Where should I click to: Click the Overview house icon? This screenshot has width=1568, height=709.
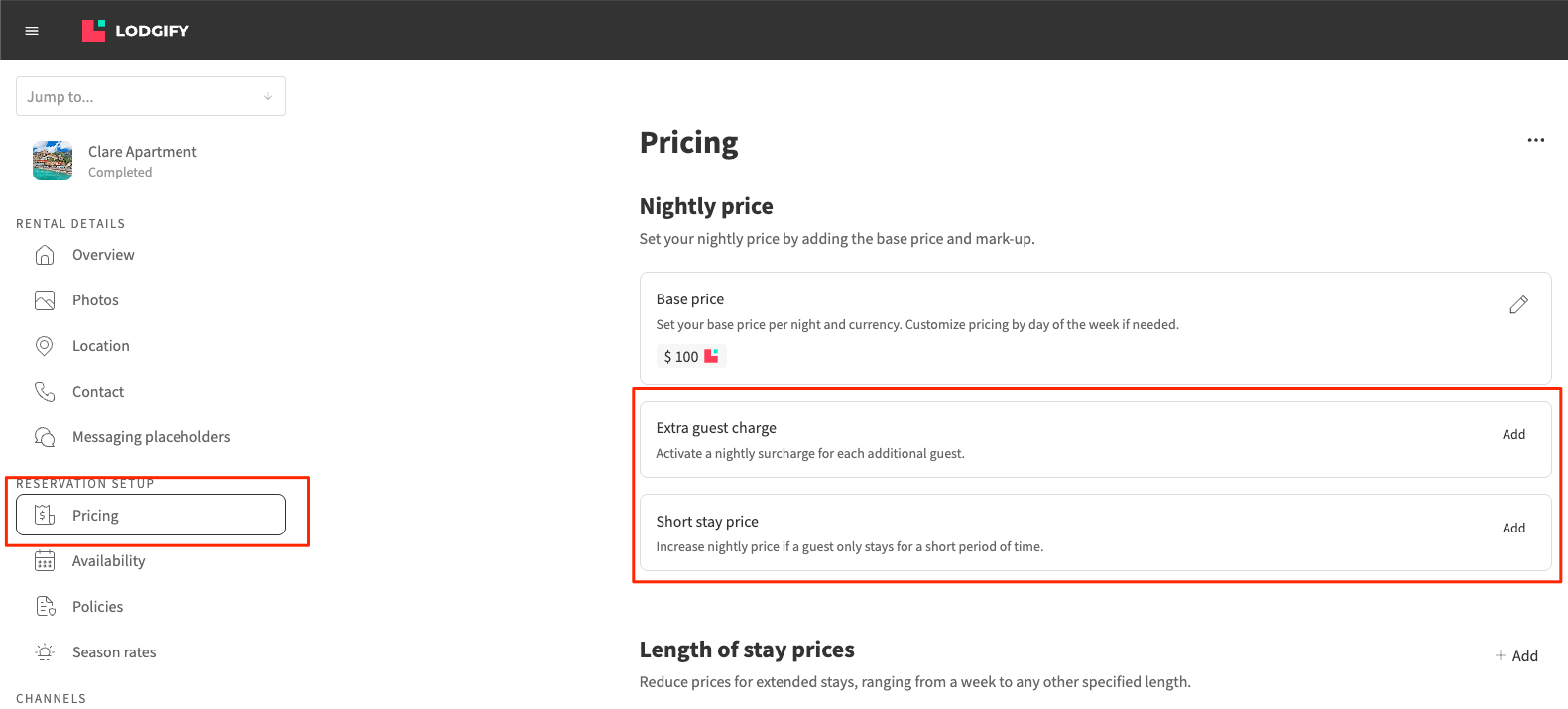click(x=45, y=255)
